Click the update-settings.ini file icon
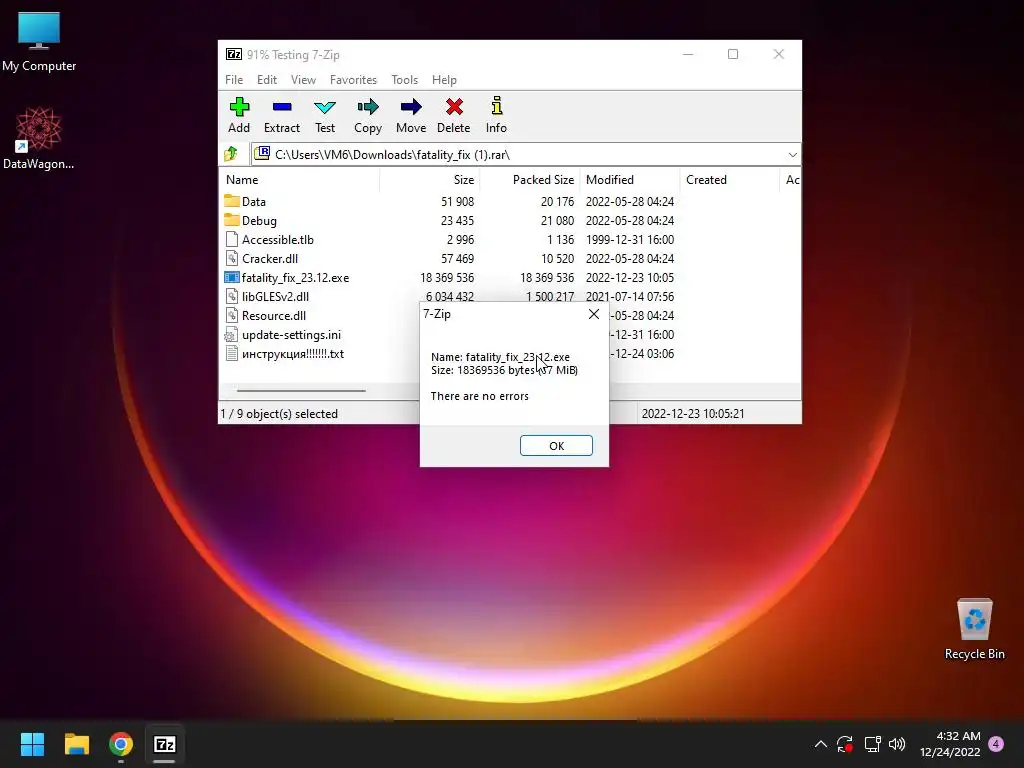Image resolution: width=1024 pixels, height=768 pixels. pos(231,334)
